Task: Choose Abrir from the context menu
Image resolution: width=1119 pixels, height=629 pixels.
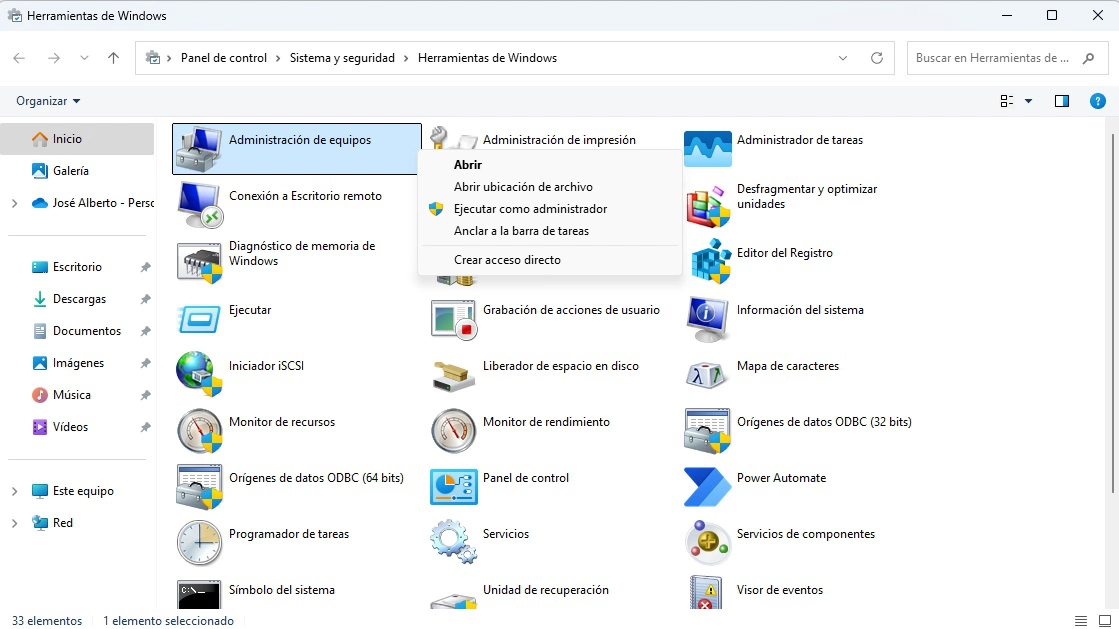Action: tap(550, 165)
